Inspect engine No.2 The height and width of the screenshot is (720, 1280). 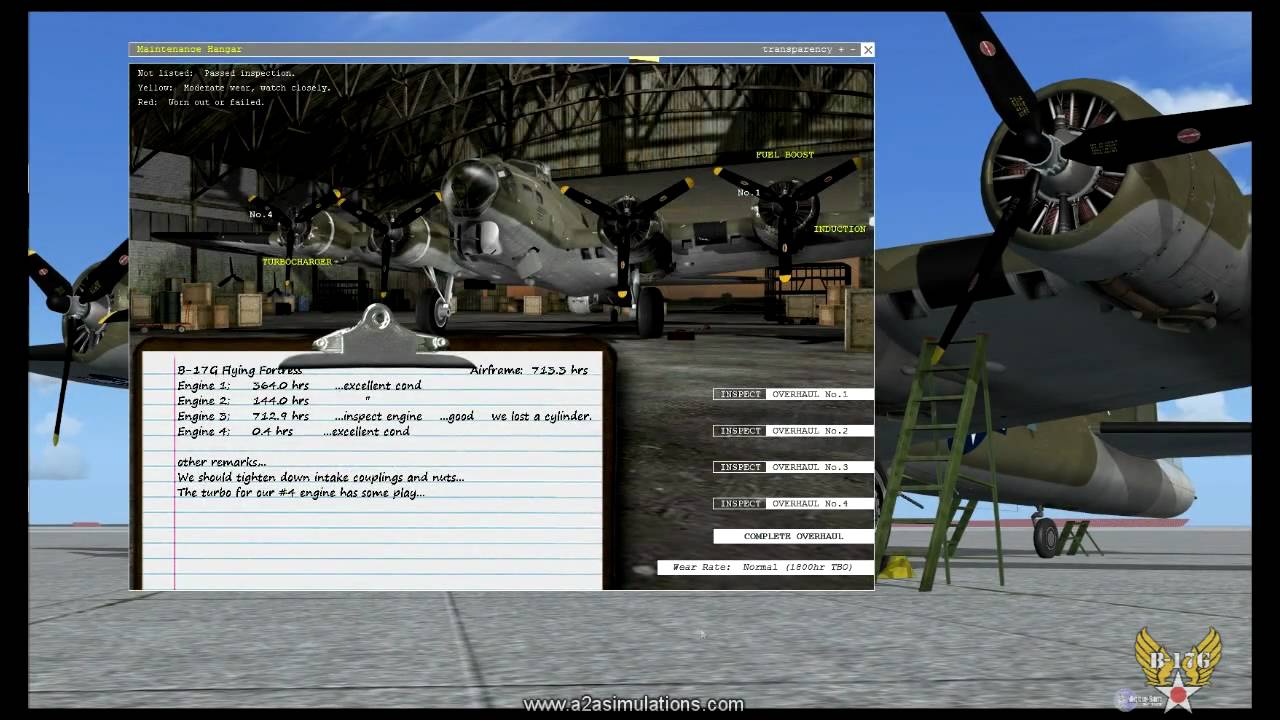point(740,431)
